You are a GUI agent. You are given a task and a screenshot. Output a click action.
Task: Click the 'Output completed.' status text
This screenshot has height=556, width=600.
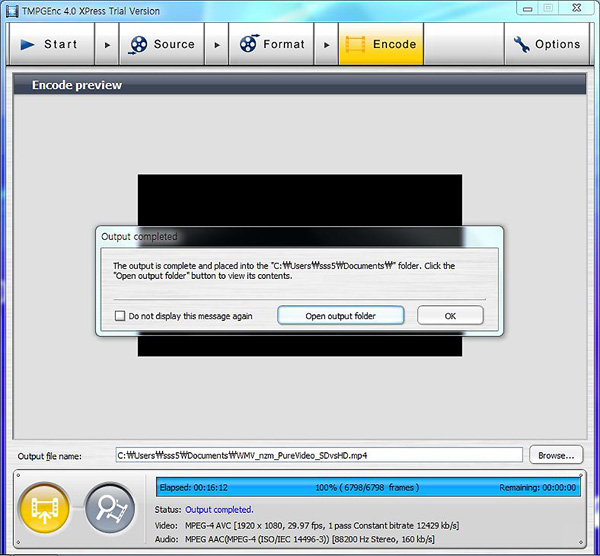point(219,510)
